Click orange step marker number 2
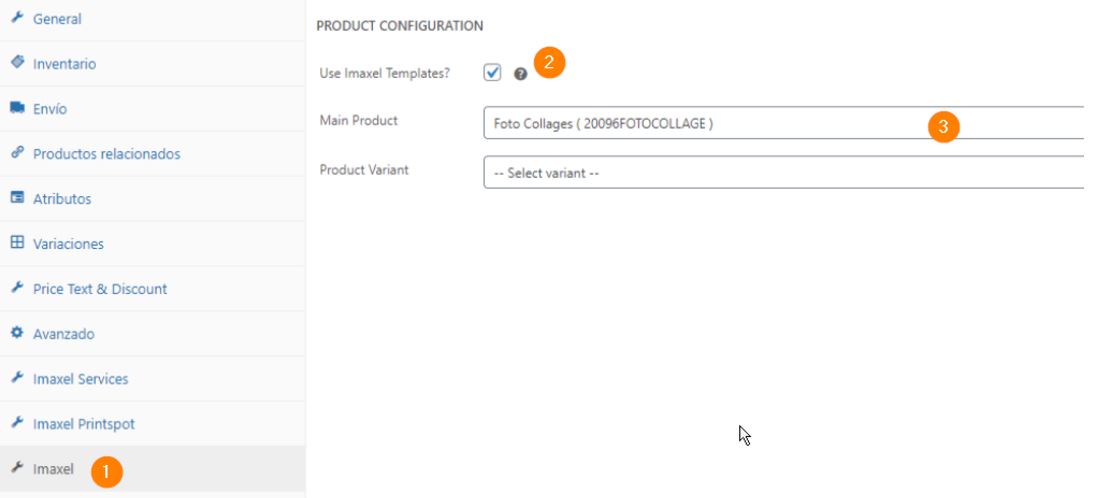Image resolution: width=1105 pixels, height=498 pixels. tap(549, 62)
